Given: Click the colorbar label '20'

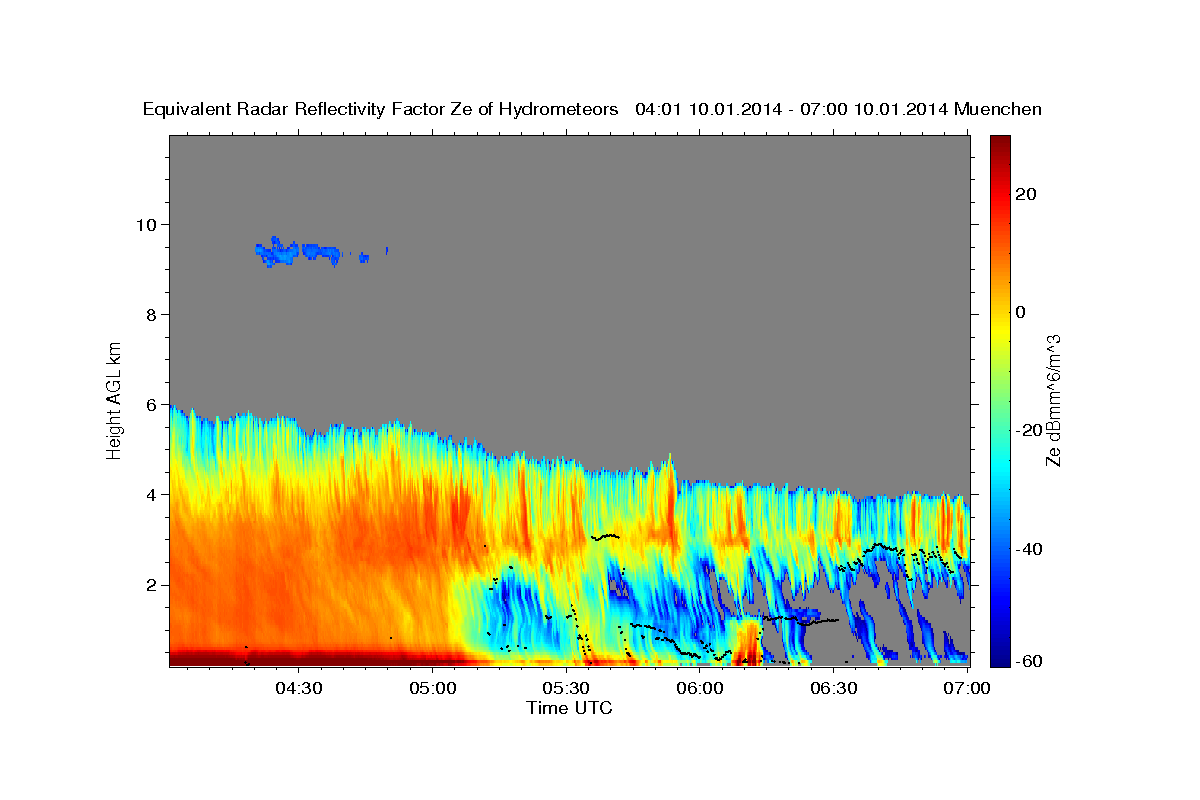Looking at the screenshot, I should click(x=1025, y=194).
